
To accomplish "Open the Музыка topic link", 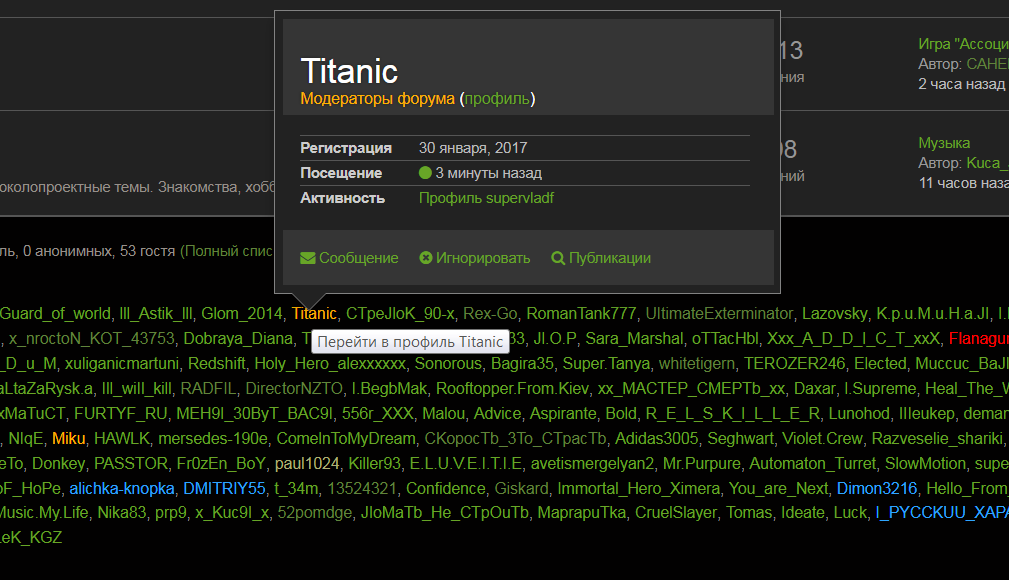I will [x=944, y=143].
